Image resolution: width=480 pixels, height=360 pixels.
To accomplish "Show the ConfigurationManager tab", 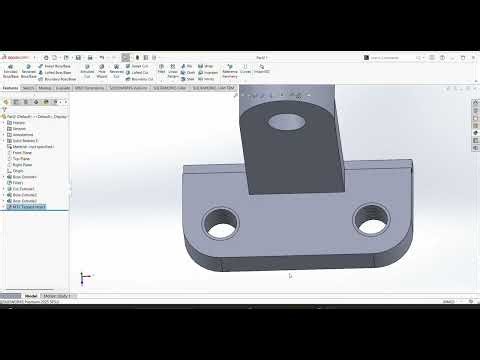I will [x=26, y=102].
